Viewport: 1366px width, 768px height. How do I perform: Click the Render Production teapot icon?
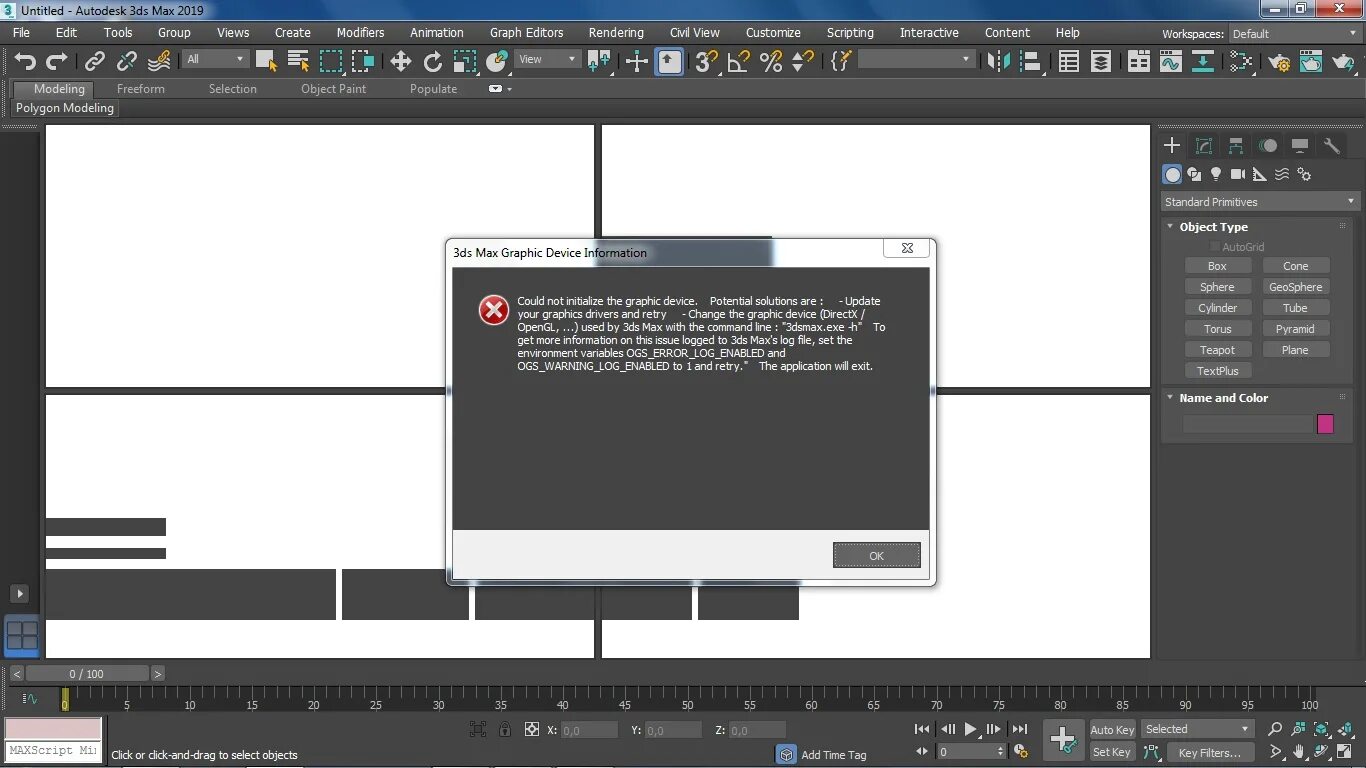pyautogui.click(x=1344, y=62)
